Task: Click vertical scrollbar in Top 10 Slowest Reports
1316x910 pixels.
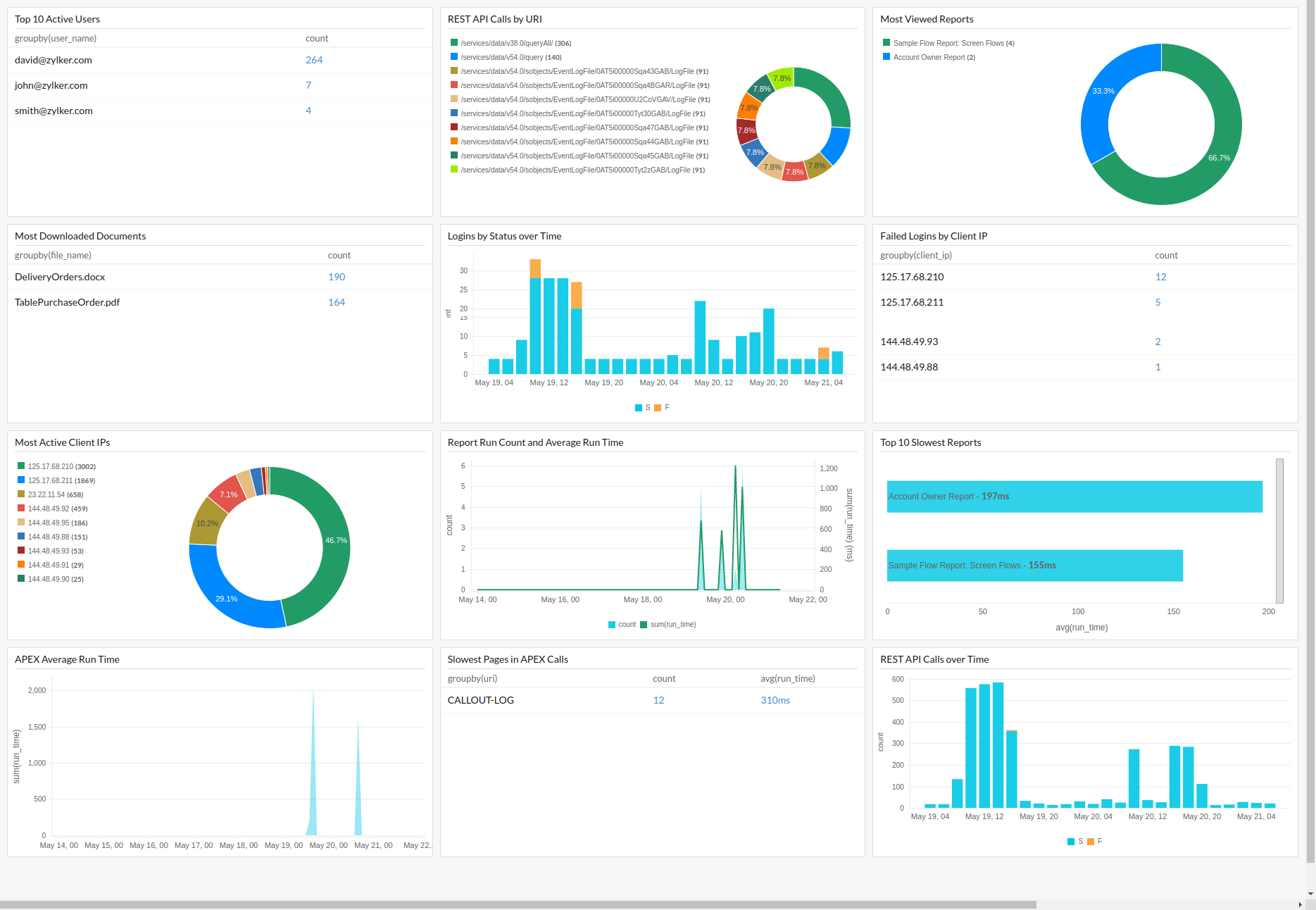Action: [1279, 531]
